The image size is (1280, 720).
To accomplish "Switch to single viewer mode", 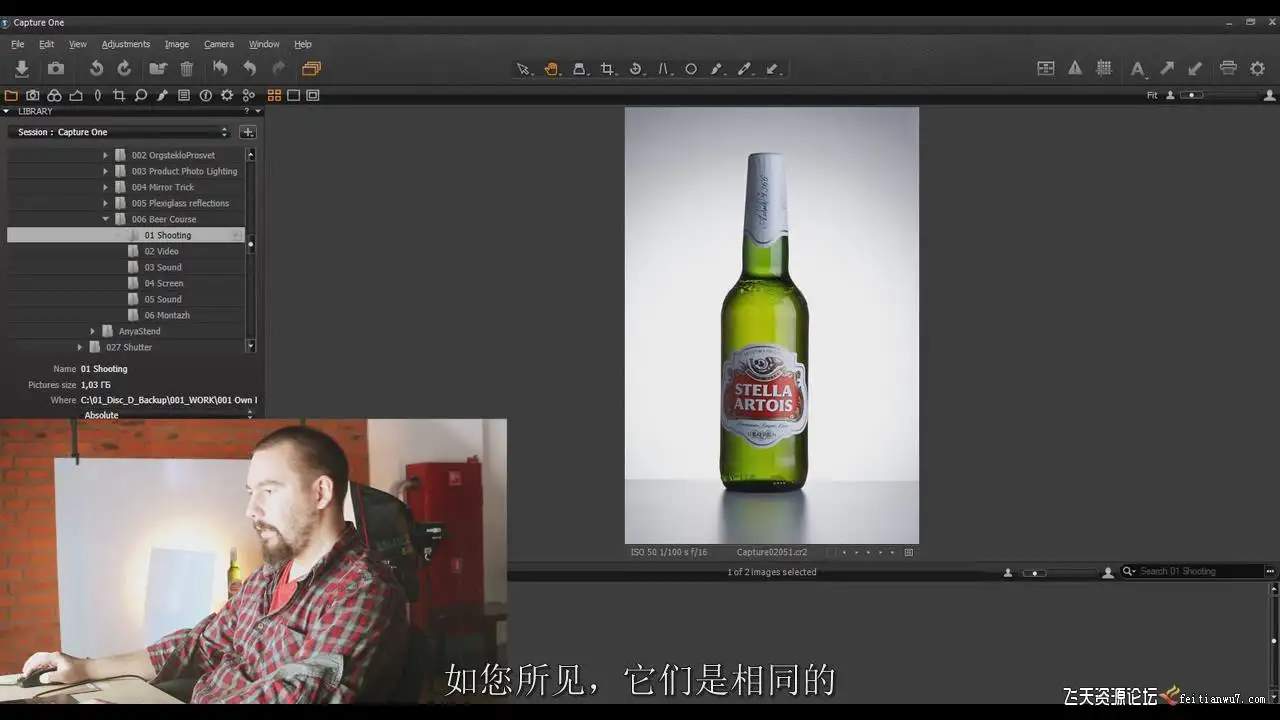I will [x=293, y=95].
